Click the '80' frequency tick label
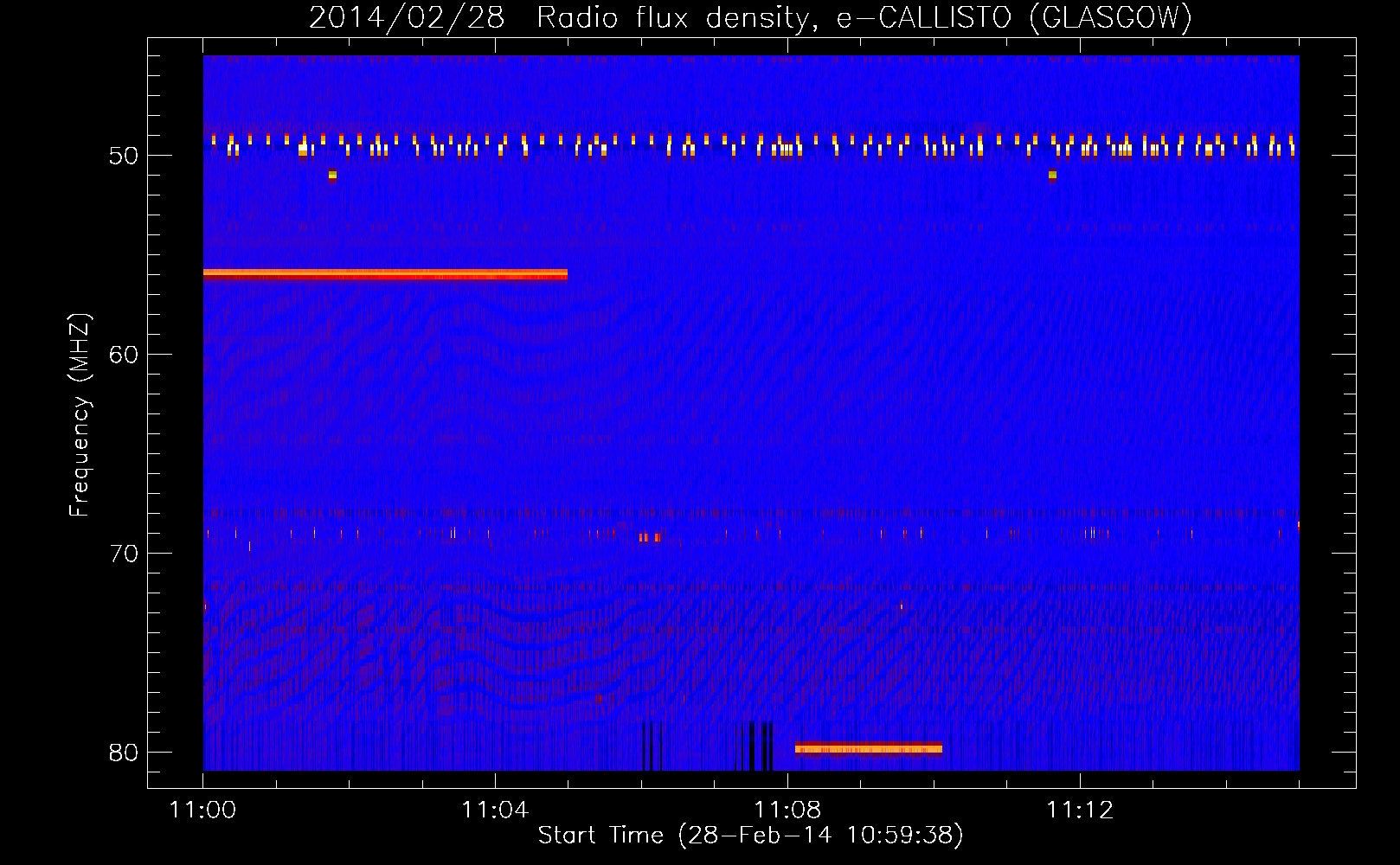The image size is (1400, 865). point(124,753)
